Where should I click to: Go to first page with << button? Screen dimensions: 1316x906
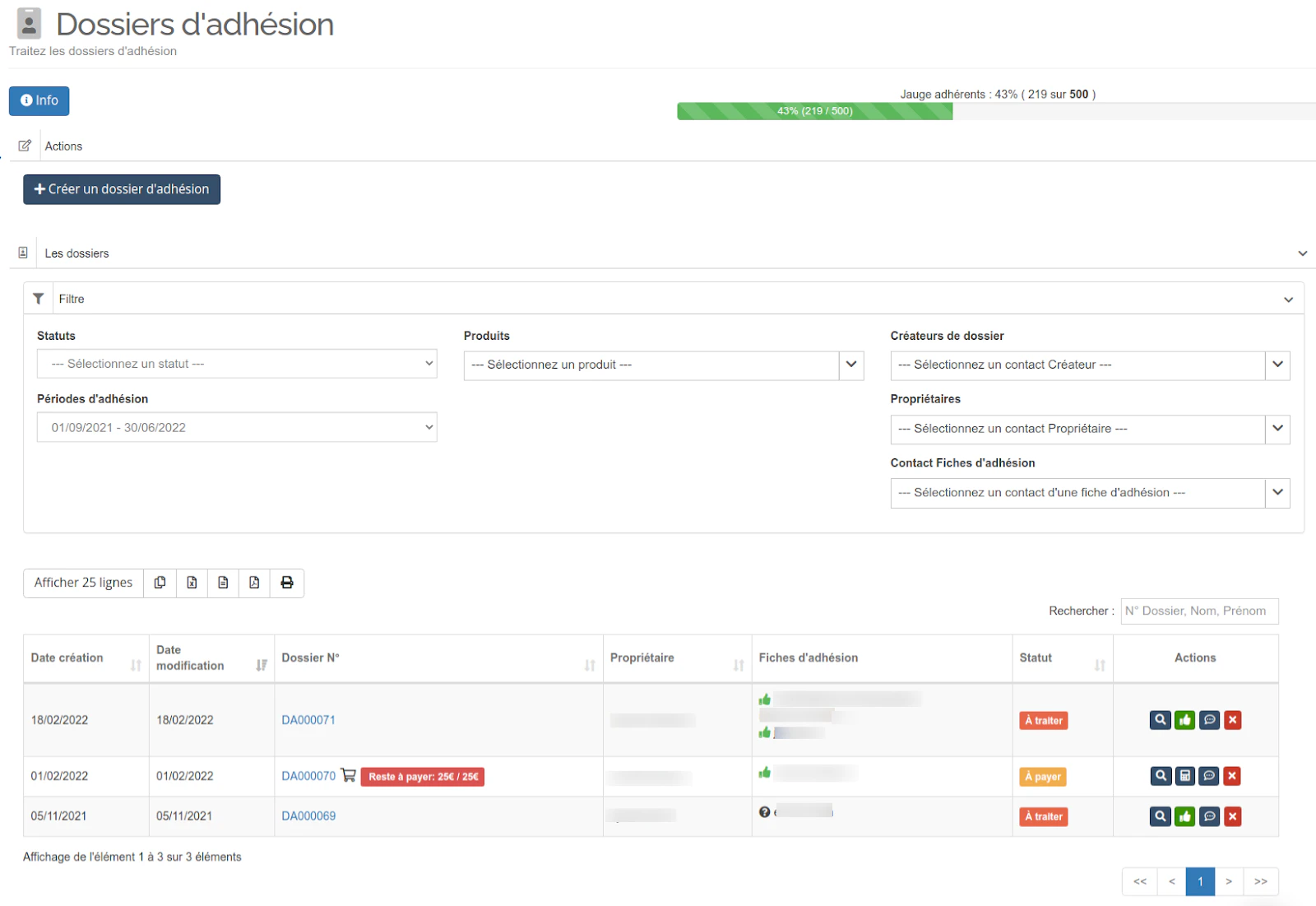(1140, 881)
